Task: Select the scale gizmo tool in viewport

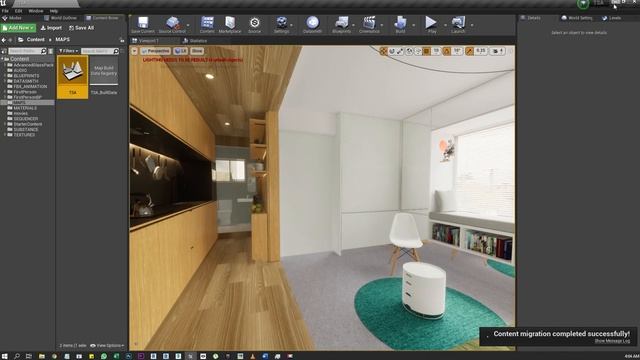Action: tap(400, 51)
